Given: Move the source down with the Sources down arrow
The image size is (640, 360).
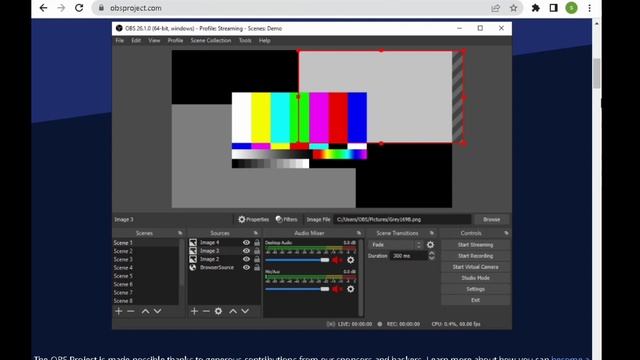Looking at the screenshot, I should 245,311.
